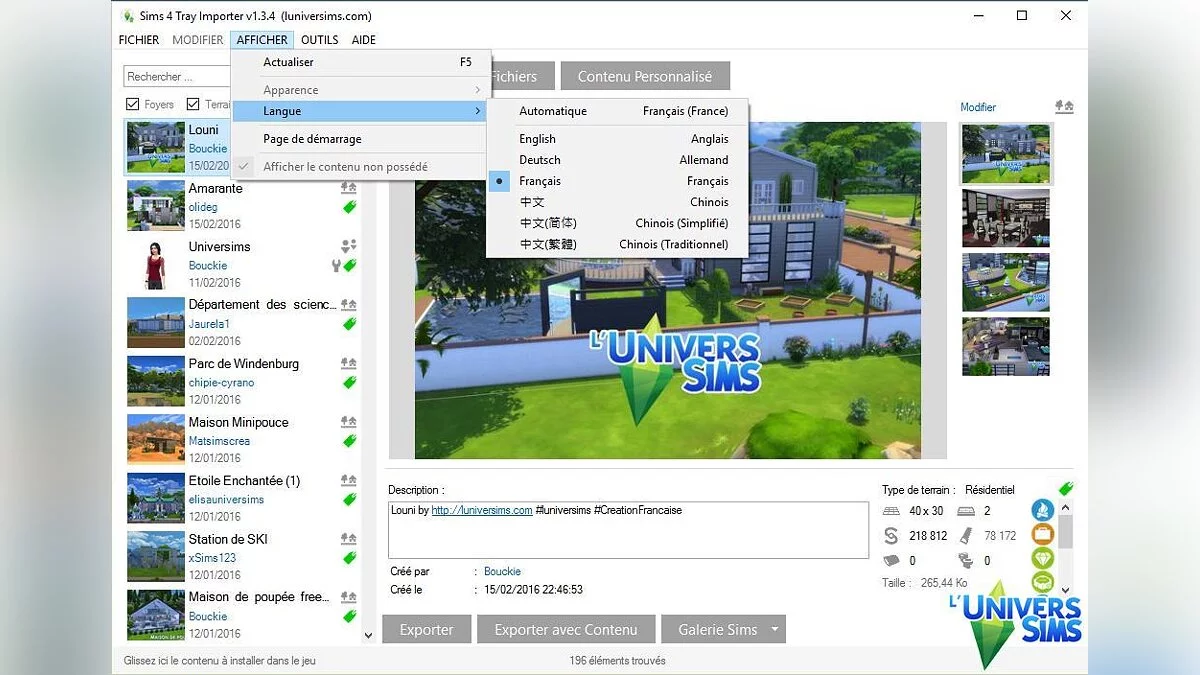Click the bed count icon in lot details
This screenshot has width=1200, height=675.
point(964,511)
